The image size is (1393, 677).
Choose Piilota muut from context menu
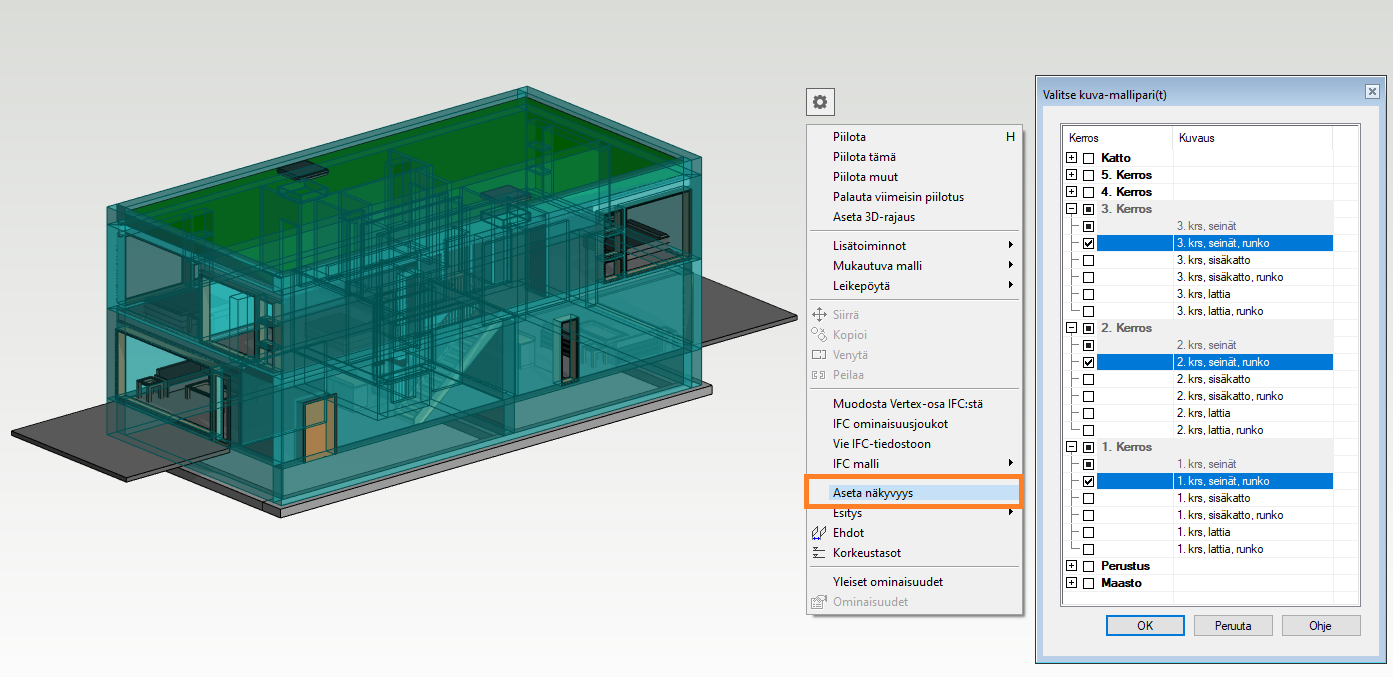click(865, 177)
